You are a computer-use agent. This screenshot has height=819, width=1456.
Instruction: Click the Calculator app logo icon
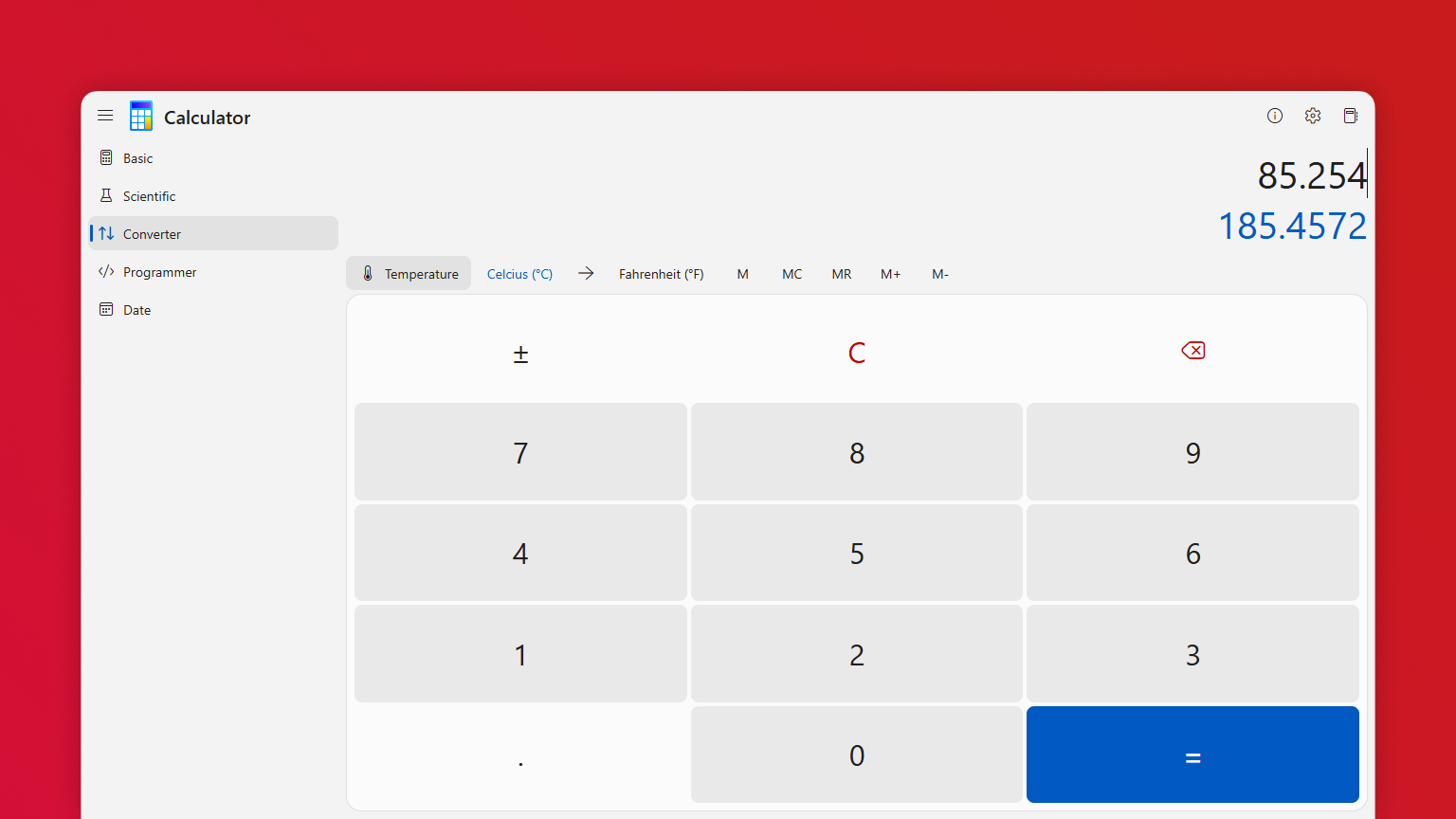[x=141, y=116]
